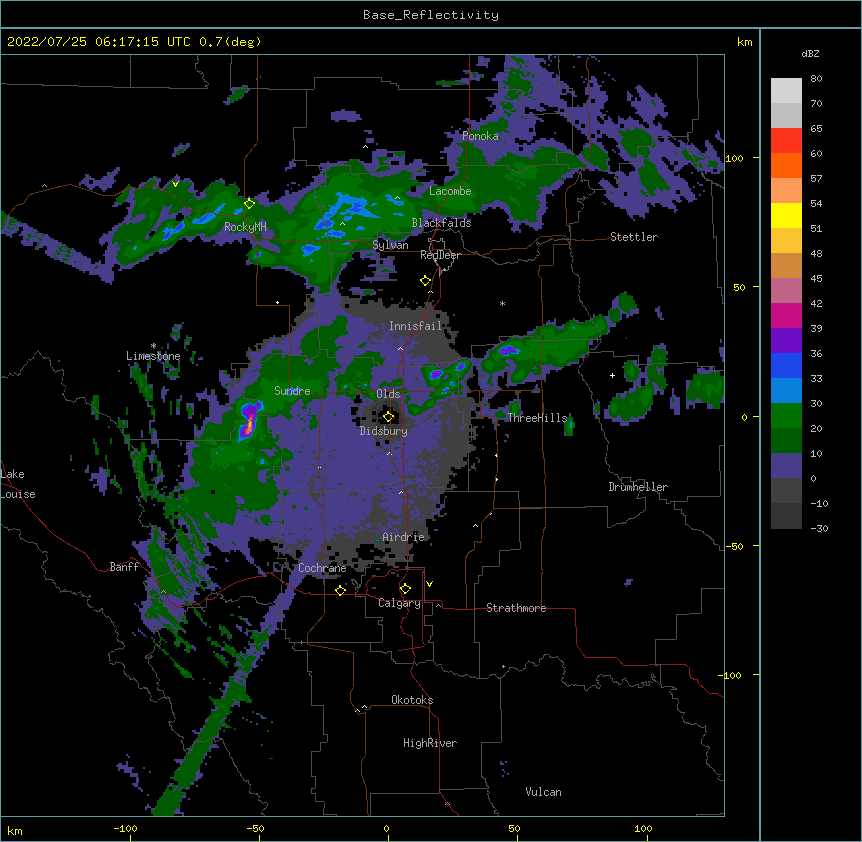Click the Blackfalds label

441,223
